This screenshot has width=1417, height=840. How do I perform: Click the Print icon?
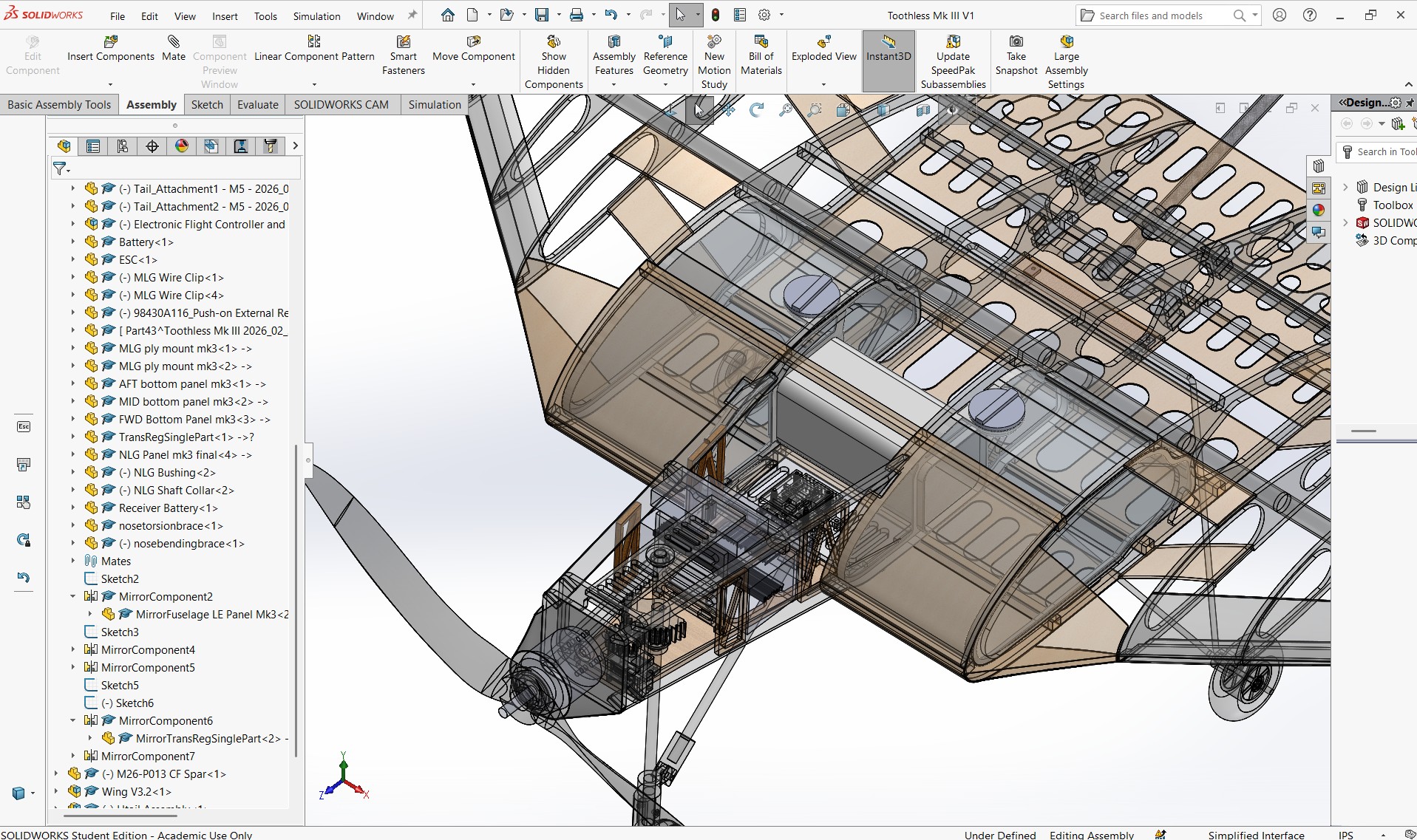click(577, 15)
